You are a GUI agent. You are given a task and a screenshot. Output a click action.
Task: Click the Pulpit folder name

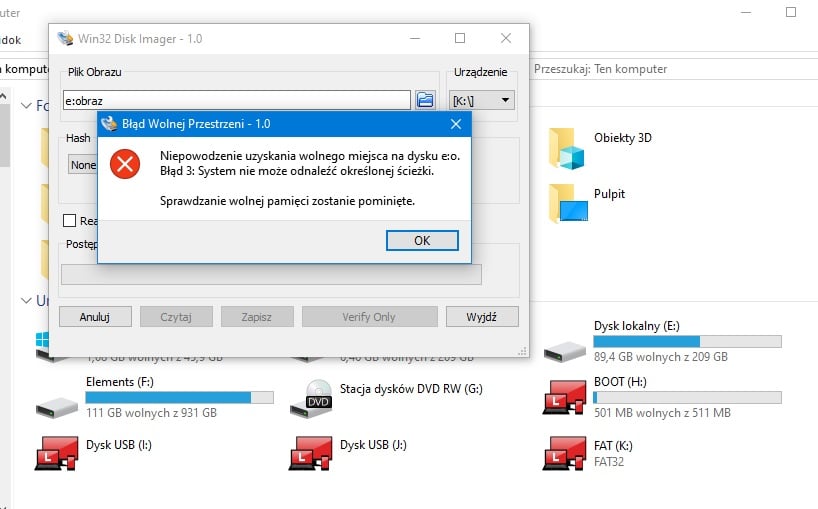point(609,194)
